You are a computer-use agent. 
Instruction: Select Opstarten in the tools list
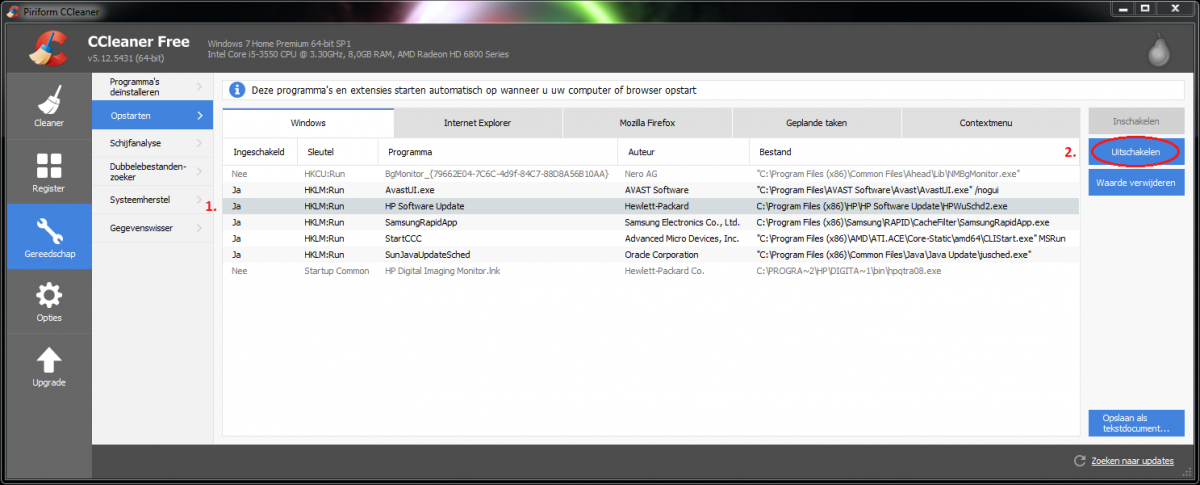pos(152,116)
